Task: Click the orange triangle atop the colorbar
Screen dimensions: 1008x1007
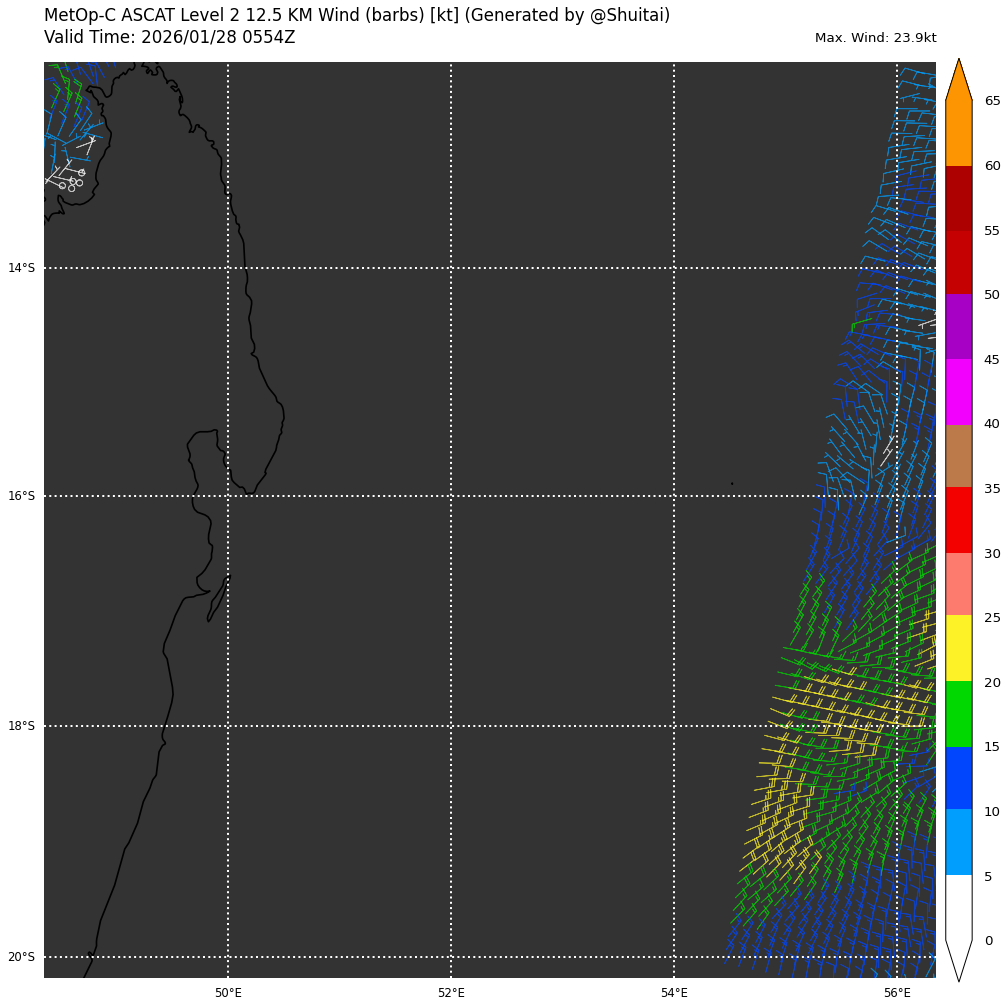Action: 958,84
